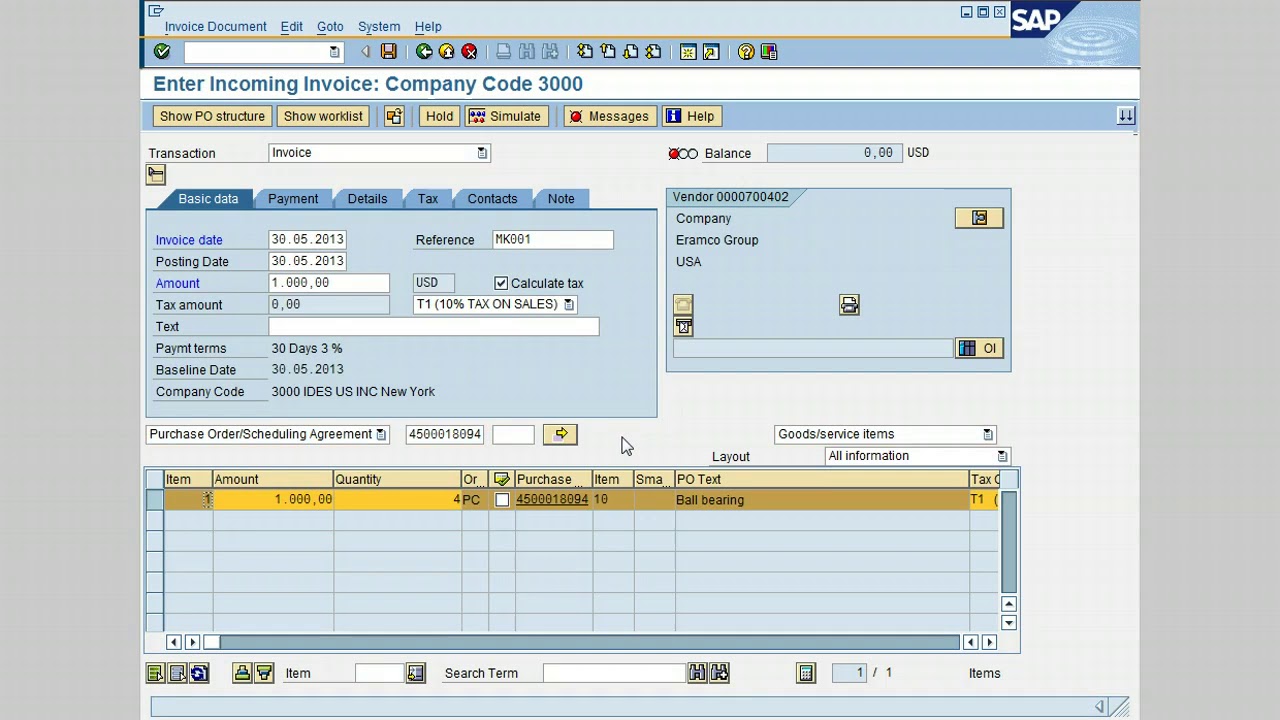1280x720 pixels.
Task: Tick the checkbox in the Ball bearing row
Action: coord(502,500)
